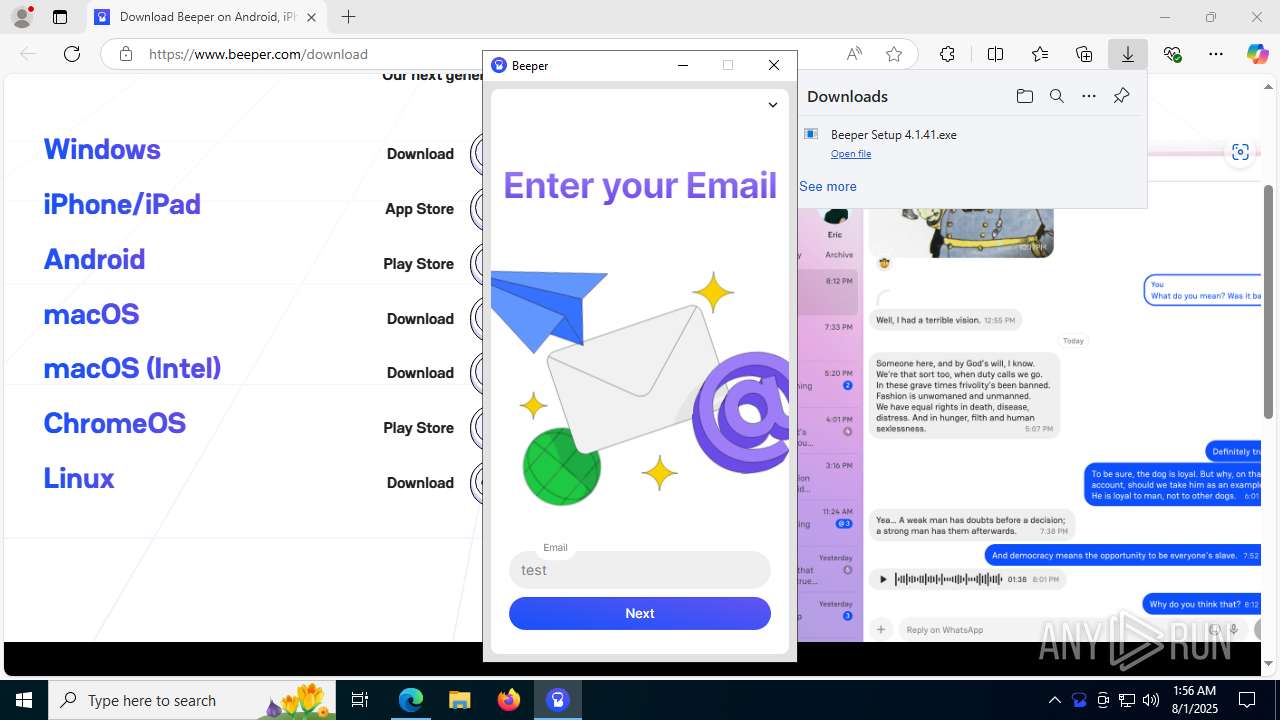Viewport: 1280px width, 720px height.
Task: Open file link for Beeper Setup
Action: click(851, 154)
